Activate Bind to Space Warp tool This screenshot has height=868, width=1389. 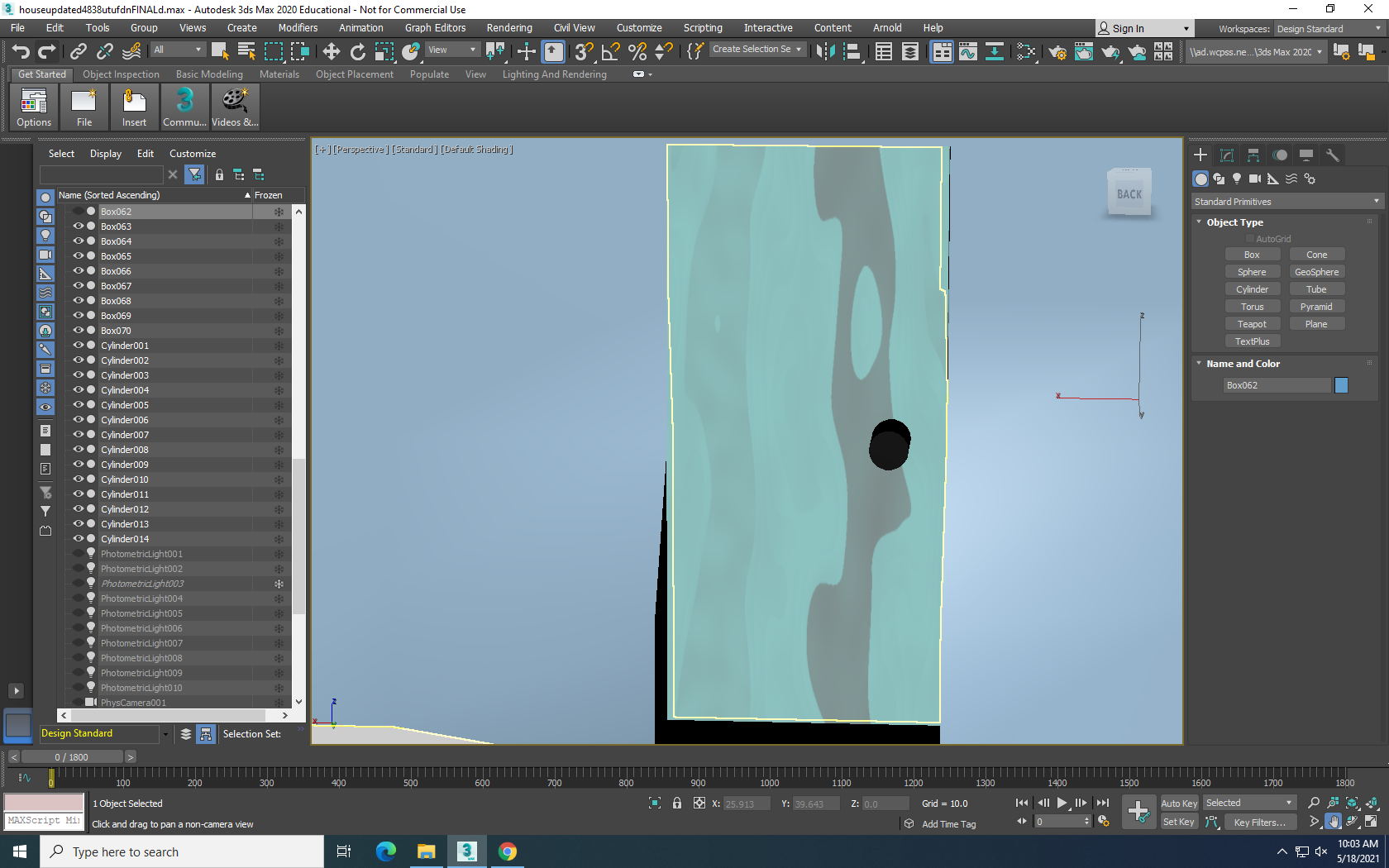click(x=131, y=51)
